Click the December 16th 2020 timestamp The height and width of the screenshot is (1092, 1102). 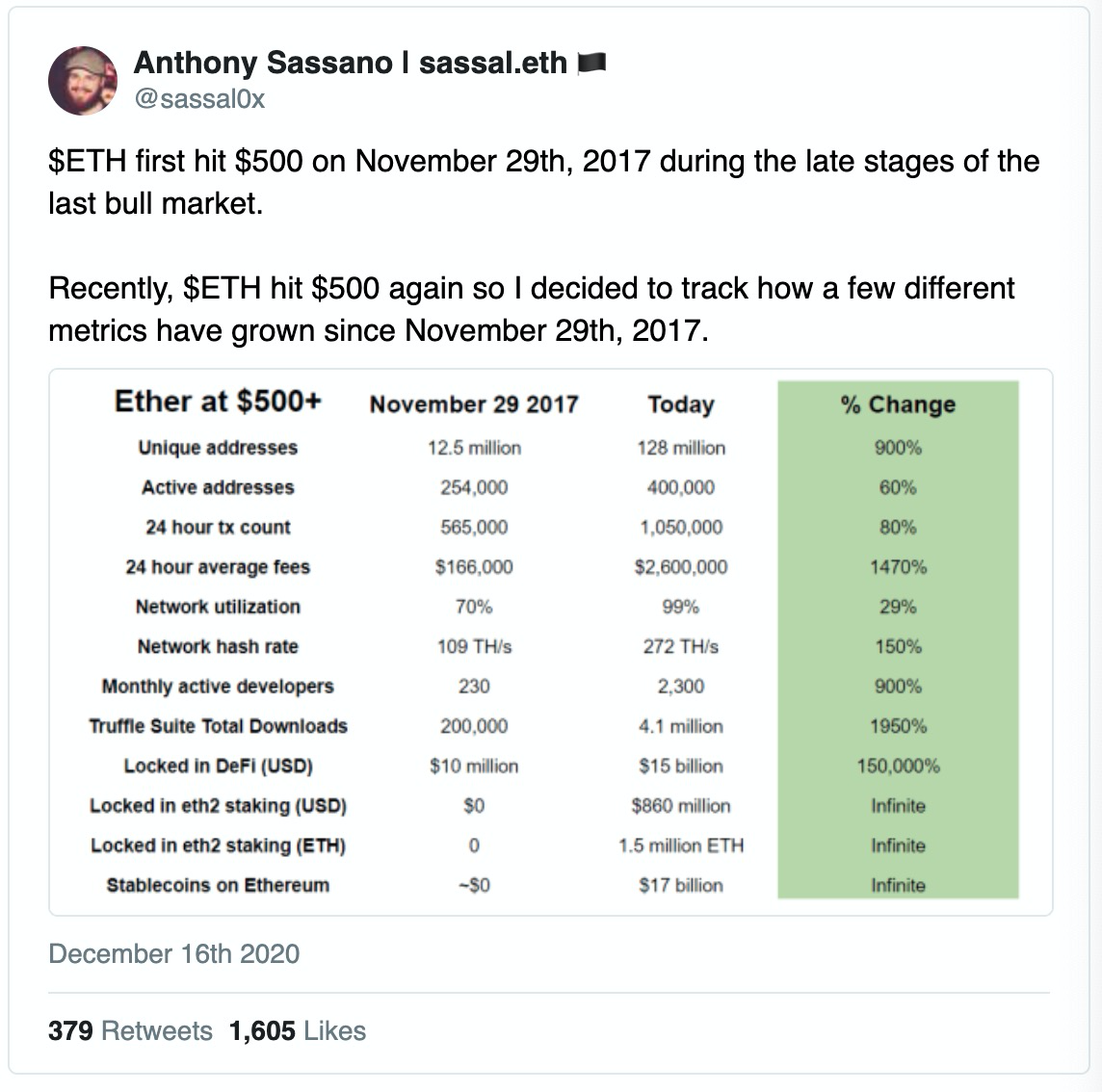click(174, 953)
